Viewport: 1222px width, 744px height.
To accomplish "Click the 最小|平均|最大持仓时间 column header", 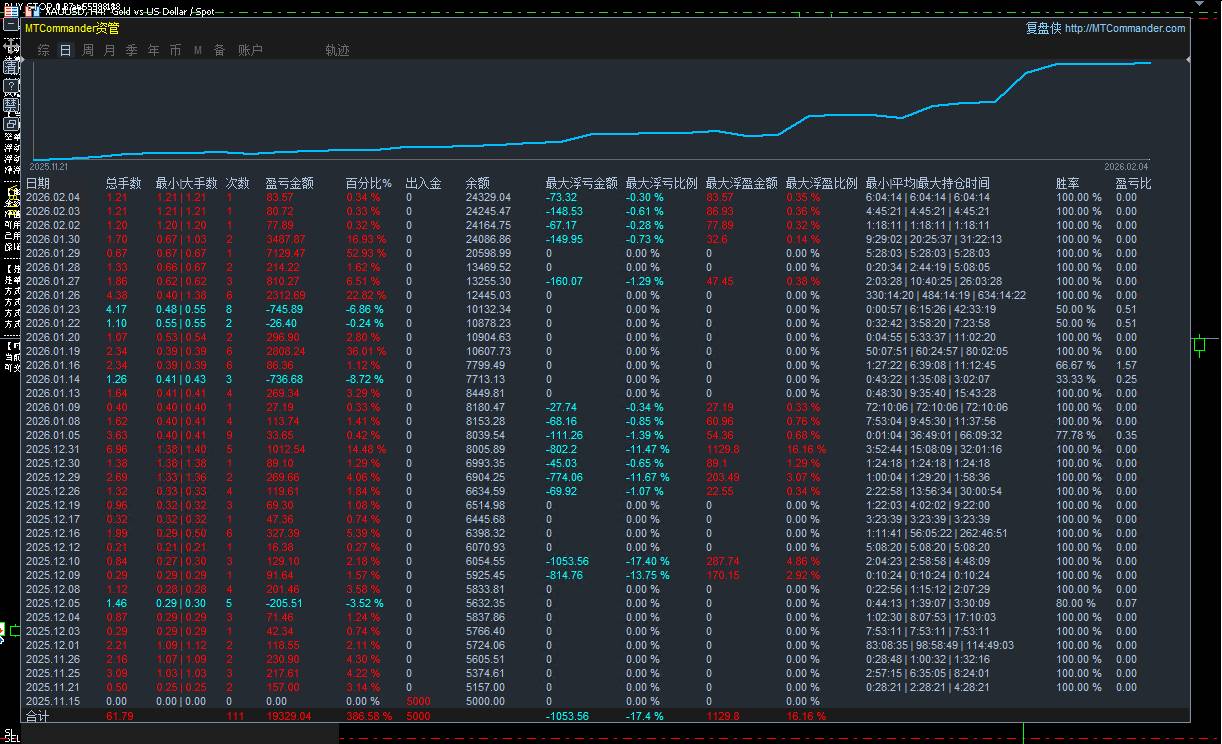I will (x=927, y=184).
